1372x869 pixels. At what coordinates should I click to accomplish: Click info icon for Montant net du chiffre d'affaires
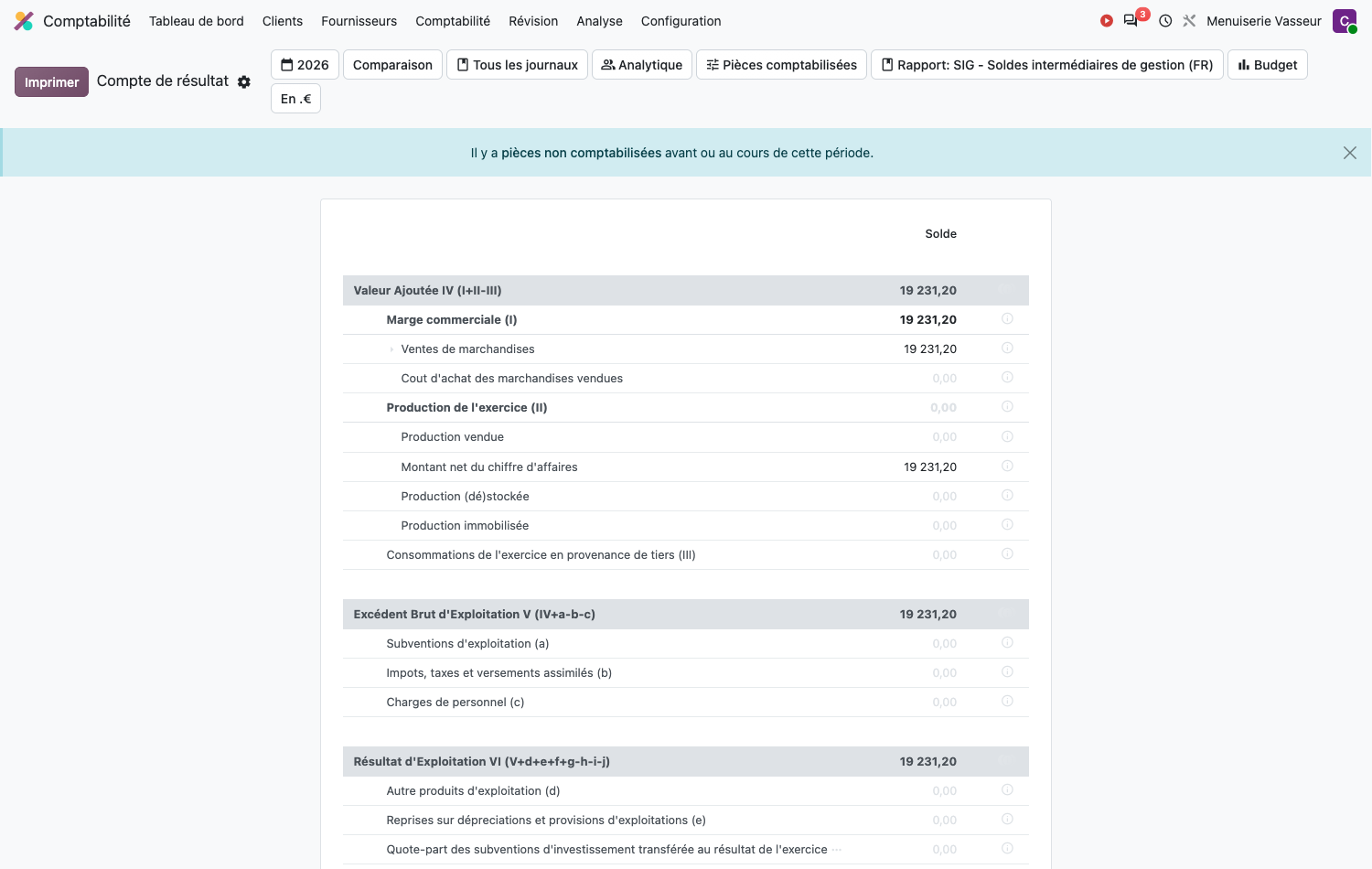click(1007, 467)
